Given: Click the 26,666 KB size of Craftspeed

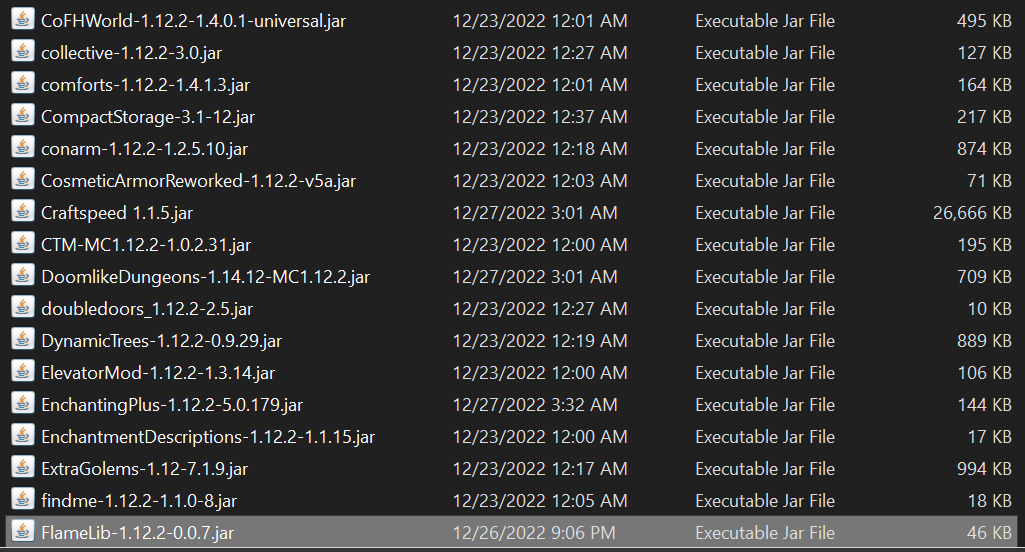Looking at the screenshot, I should pyautogui.click(x=972, y=213).
